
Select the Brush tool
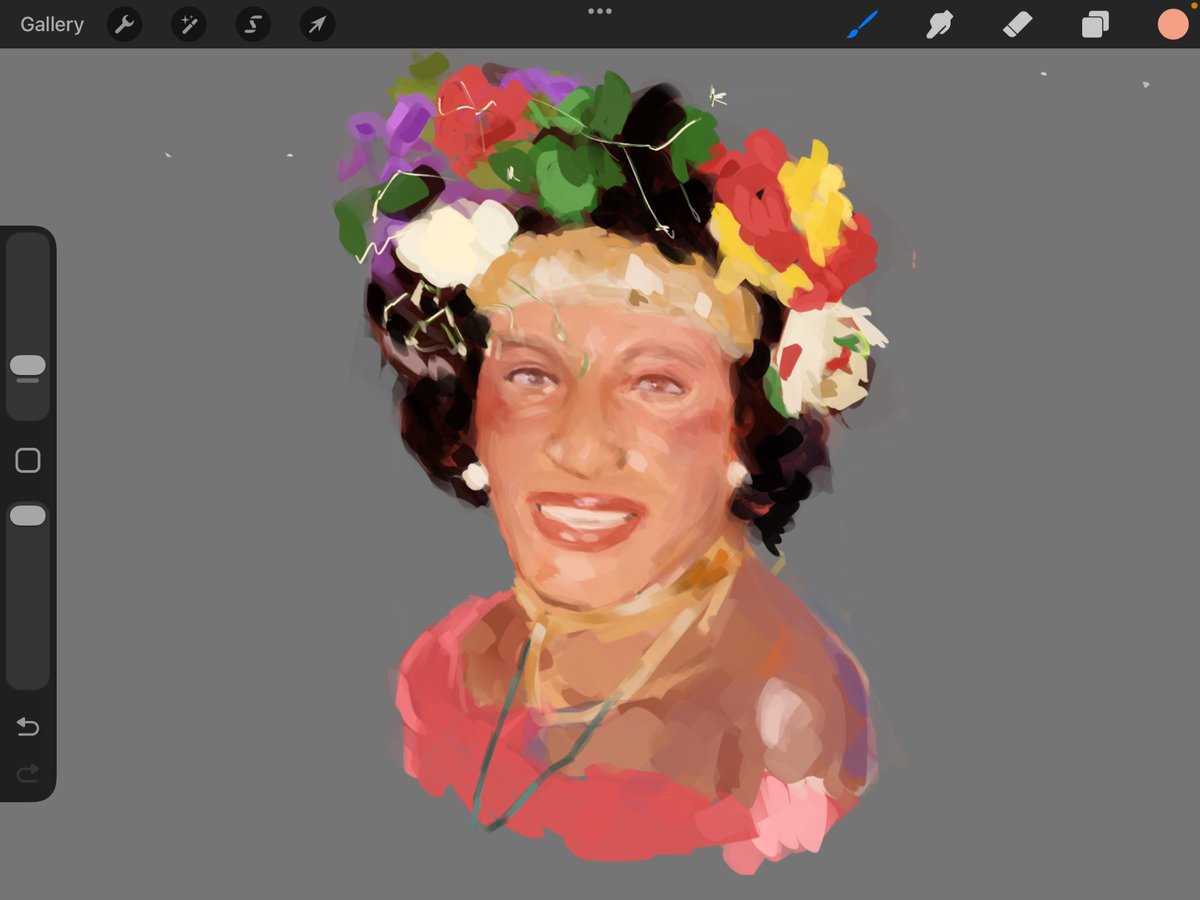pyautogui.click(x=861, y=25)
